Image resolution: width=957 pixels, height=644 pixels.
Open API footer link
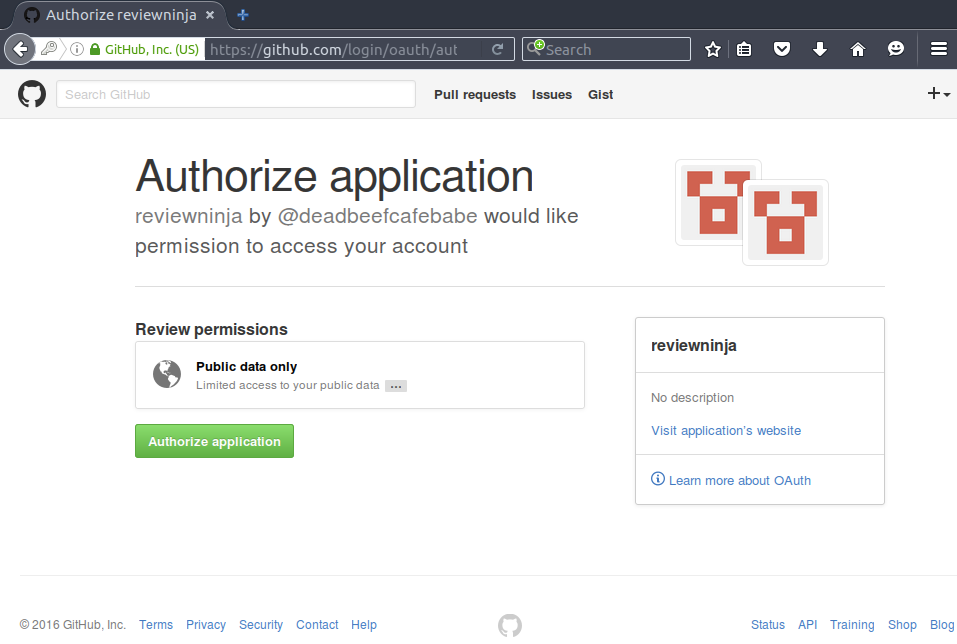[x=807, y=624]
